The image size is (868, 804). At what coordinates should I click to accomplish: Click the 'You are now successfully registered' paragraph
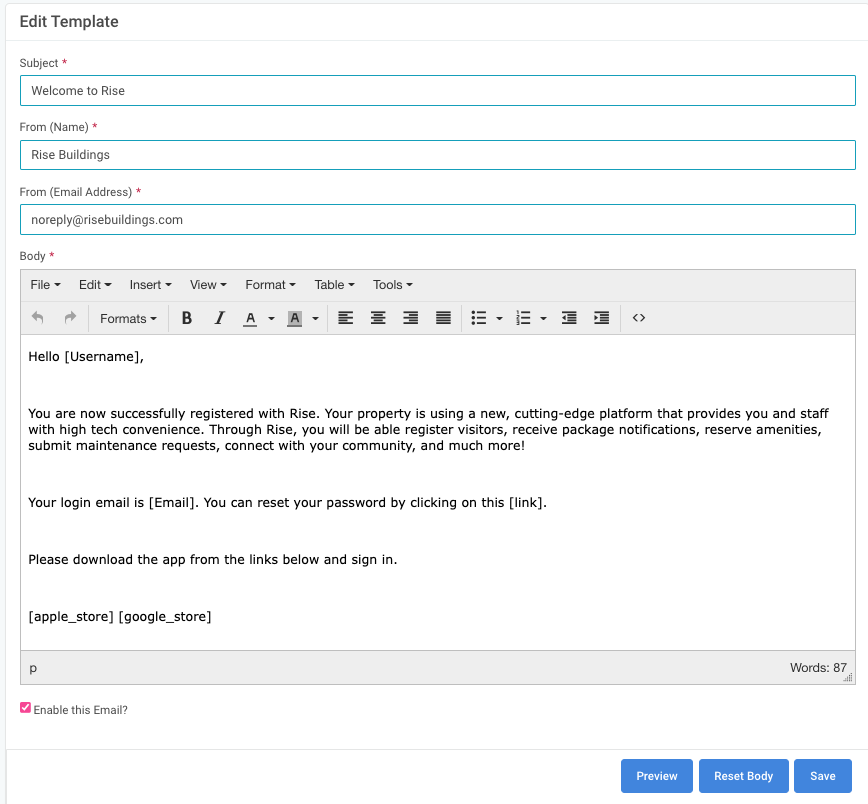coord(428,430)
